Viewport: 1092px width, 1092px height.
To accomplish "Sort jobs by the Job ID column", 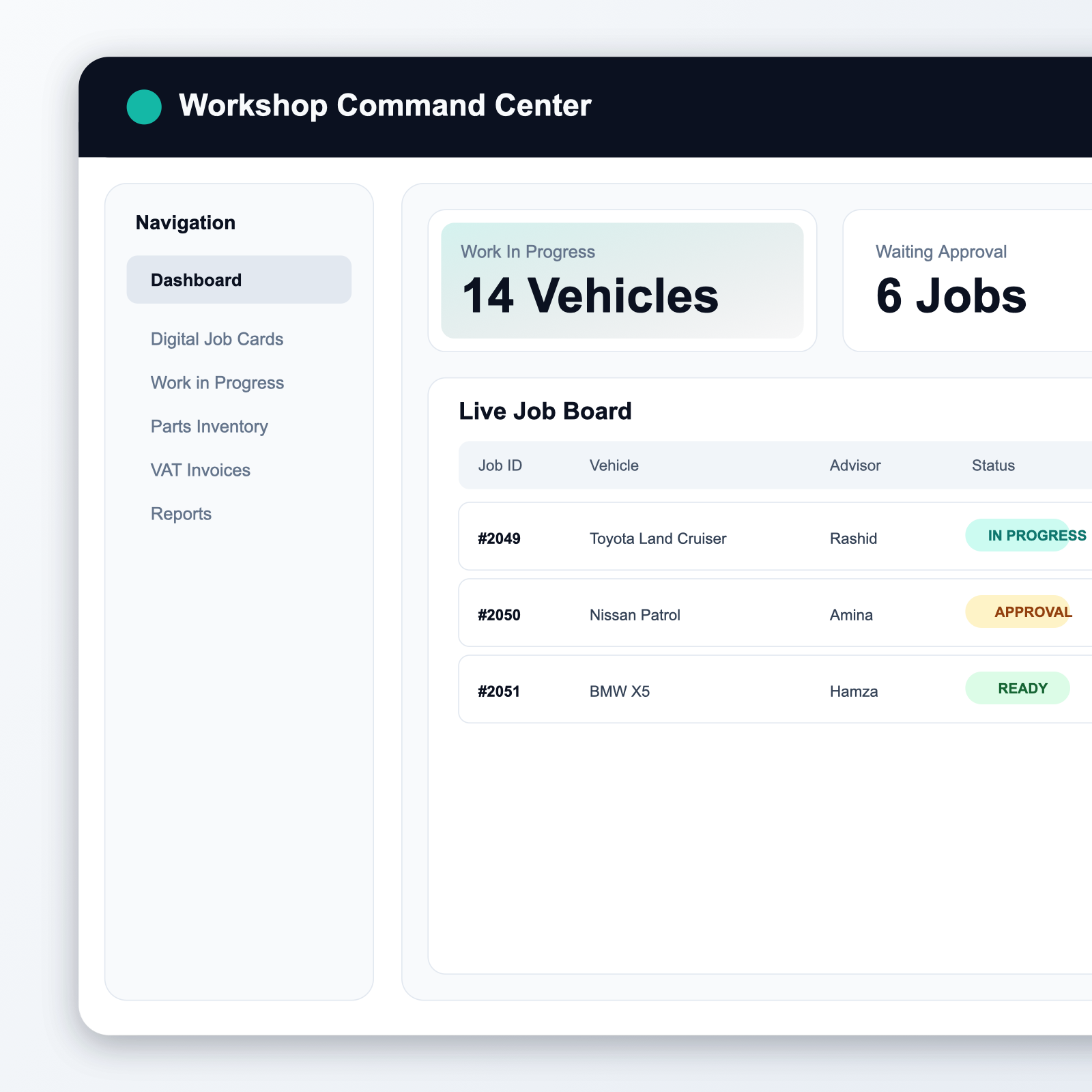I will [x=500, y=465].
